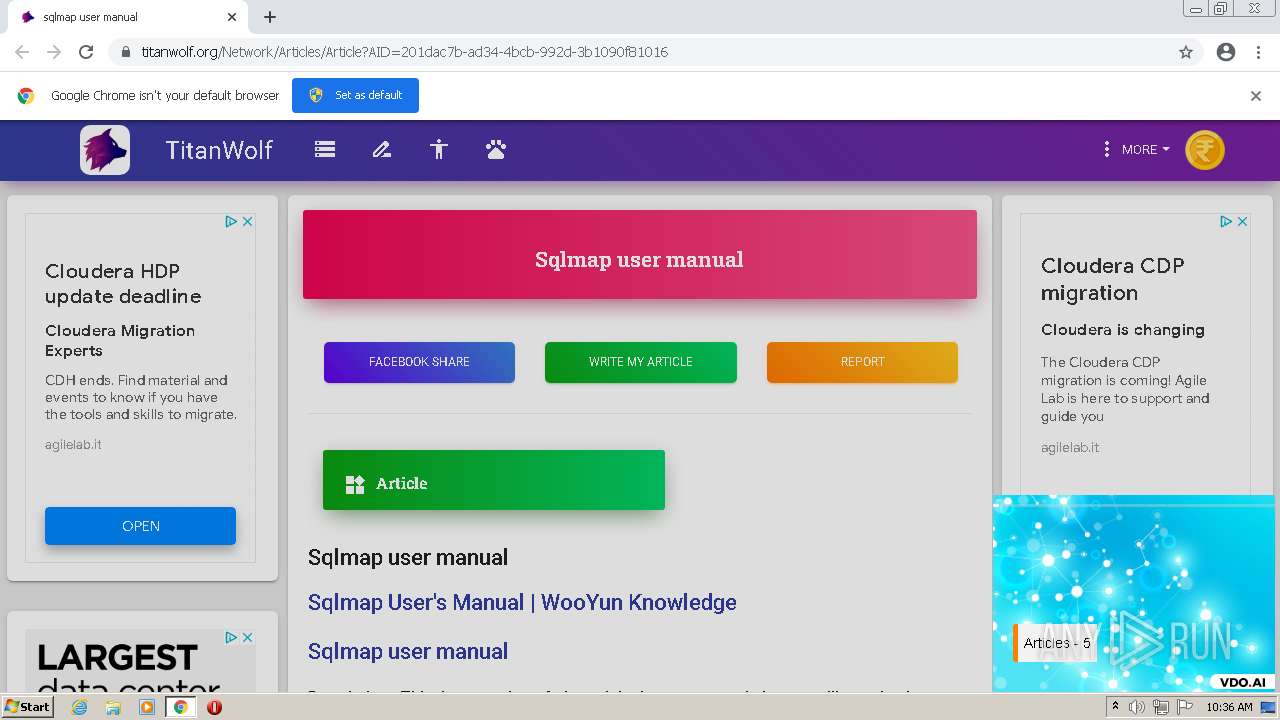1280x720 pixels.
Task: Click the pink Sqlmap user manual title banner
Action: pos(640,254)
